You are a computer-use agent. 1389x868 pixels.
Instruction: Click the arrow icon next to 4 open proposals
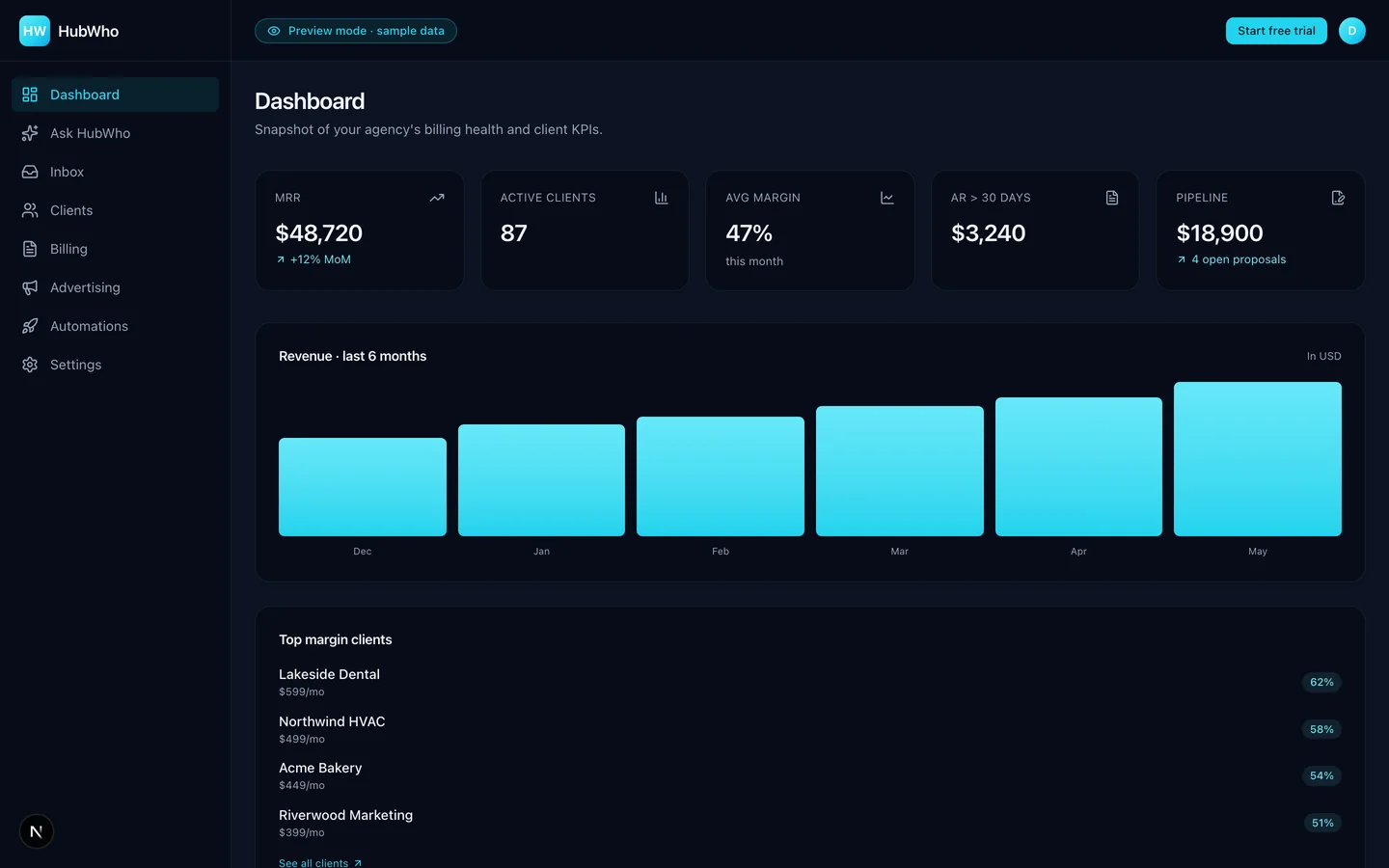coord(1182,259)
